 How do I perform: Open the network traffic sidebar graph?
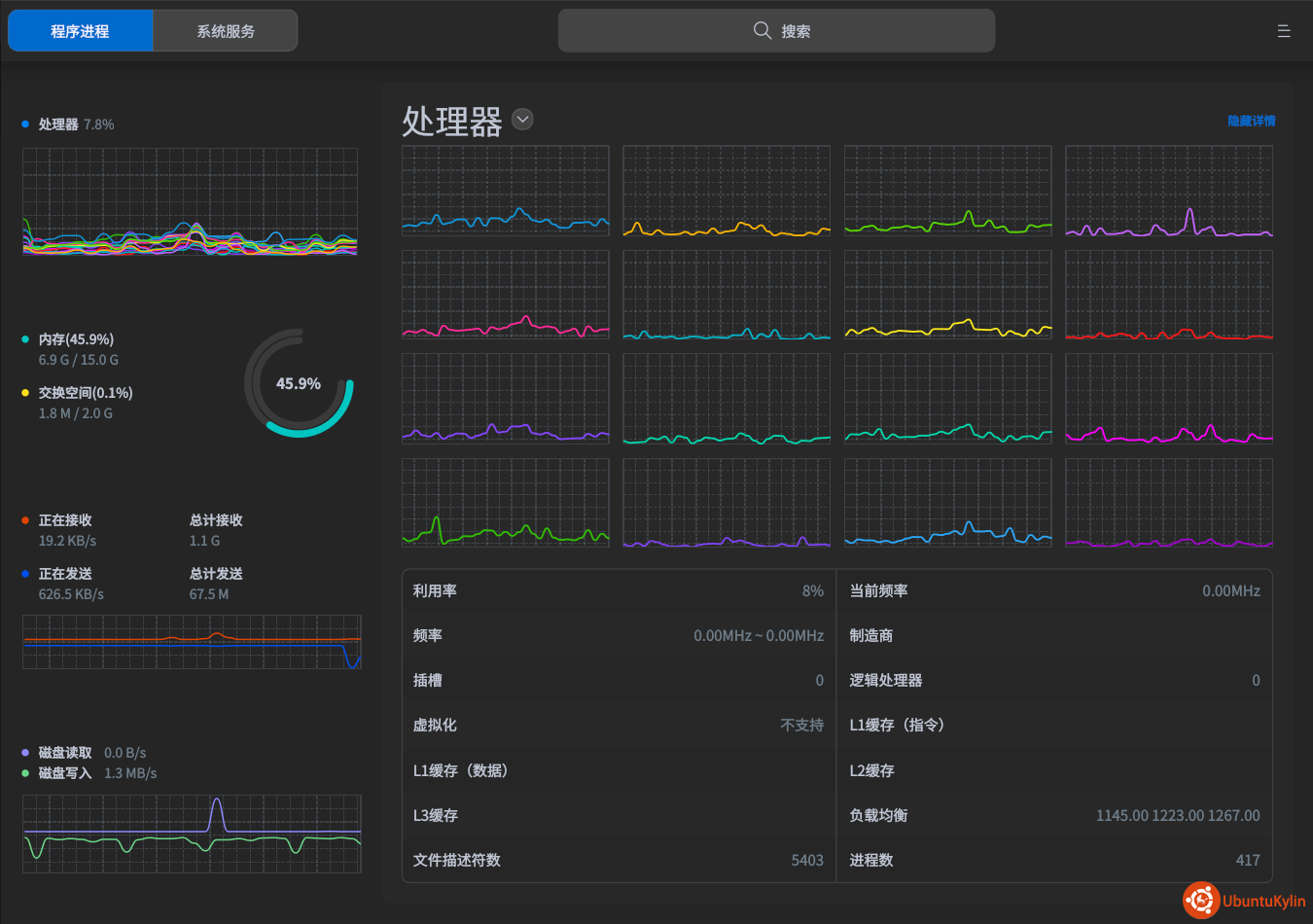point(192,642)
